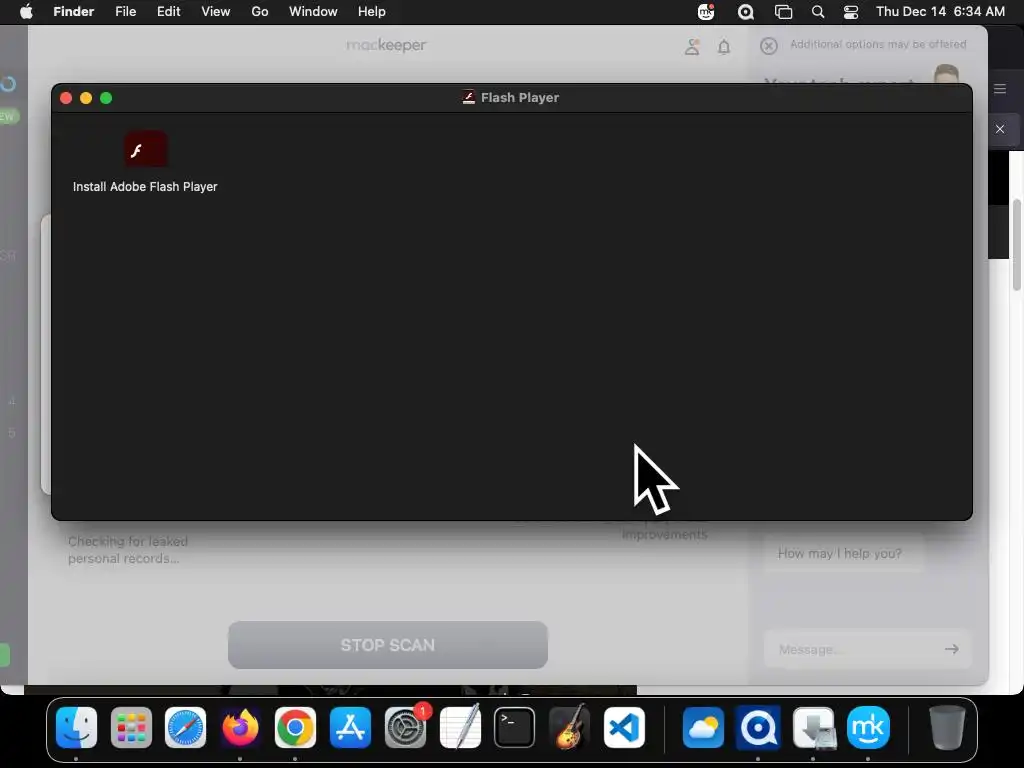
Task: Open the Help menu
Action: [372, 12]
